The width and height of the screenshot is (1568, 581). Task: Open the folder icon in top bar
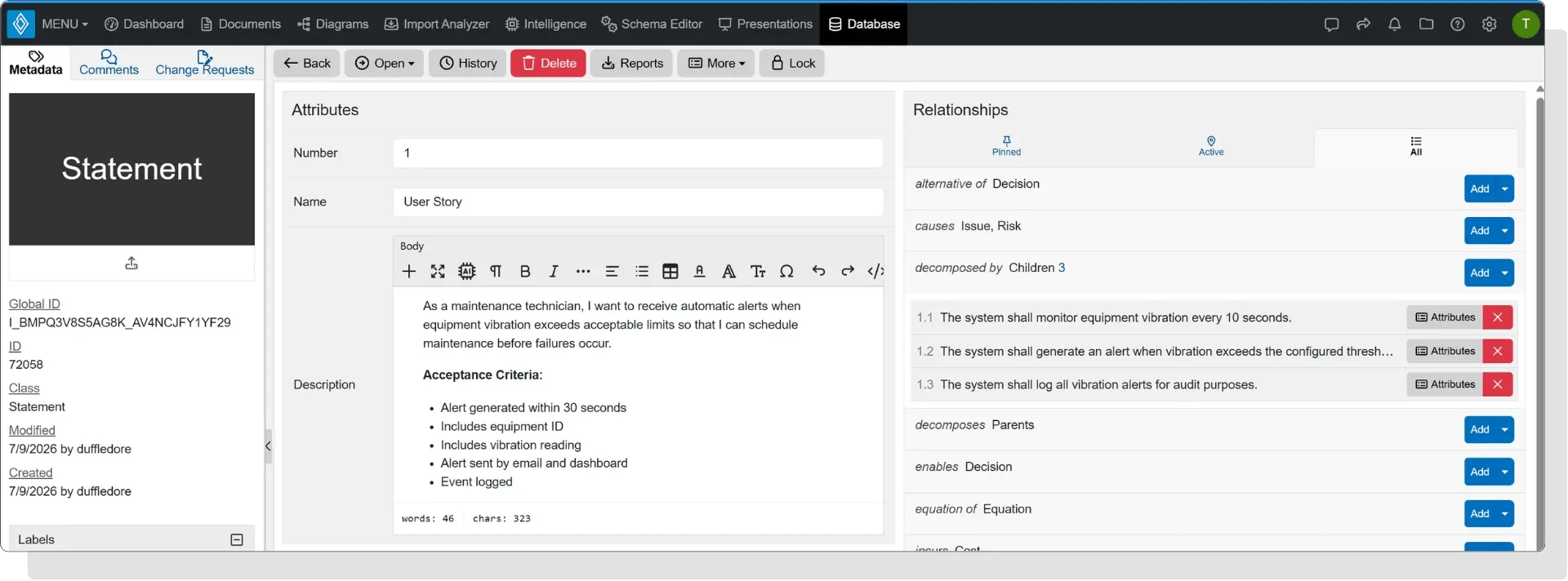1426,24
